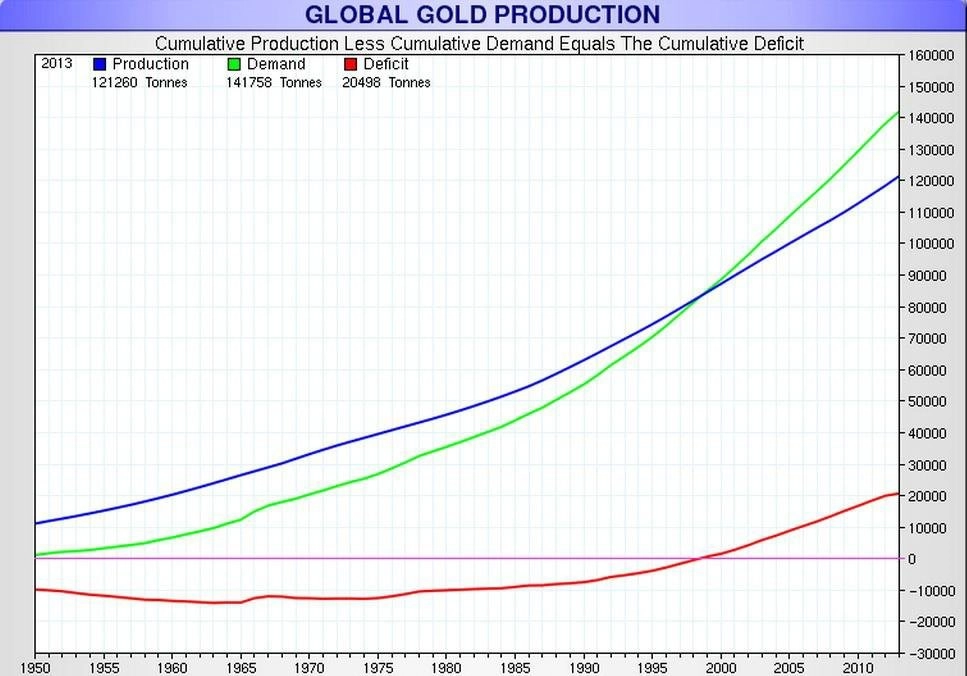Click the 2000 x-axis label
Image resolution: width=967 pixels, height=676 pixels.
pyautogui.click(x=720, y=668)
